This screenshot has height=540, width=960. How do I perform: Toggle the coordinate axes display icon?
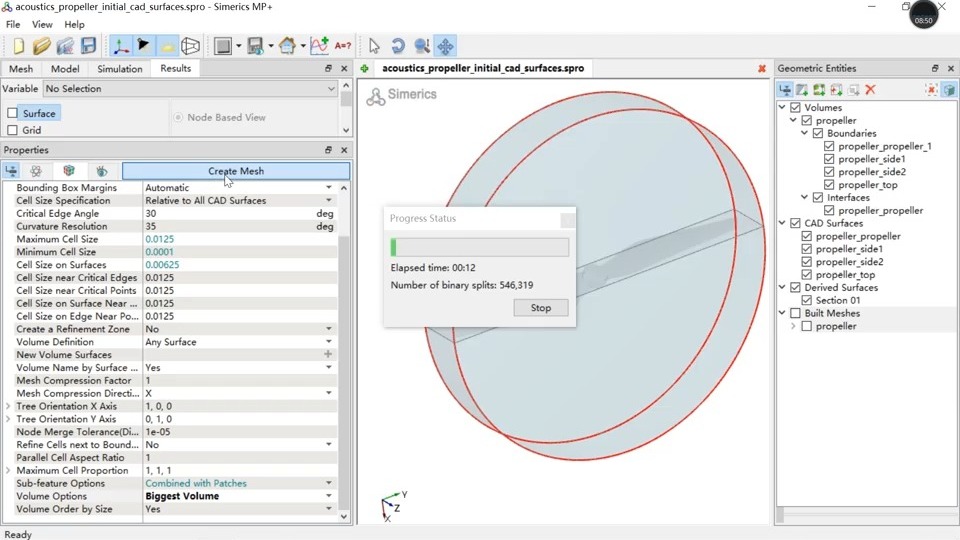point(121,46)
